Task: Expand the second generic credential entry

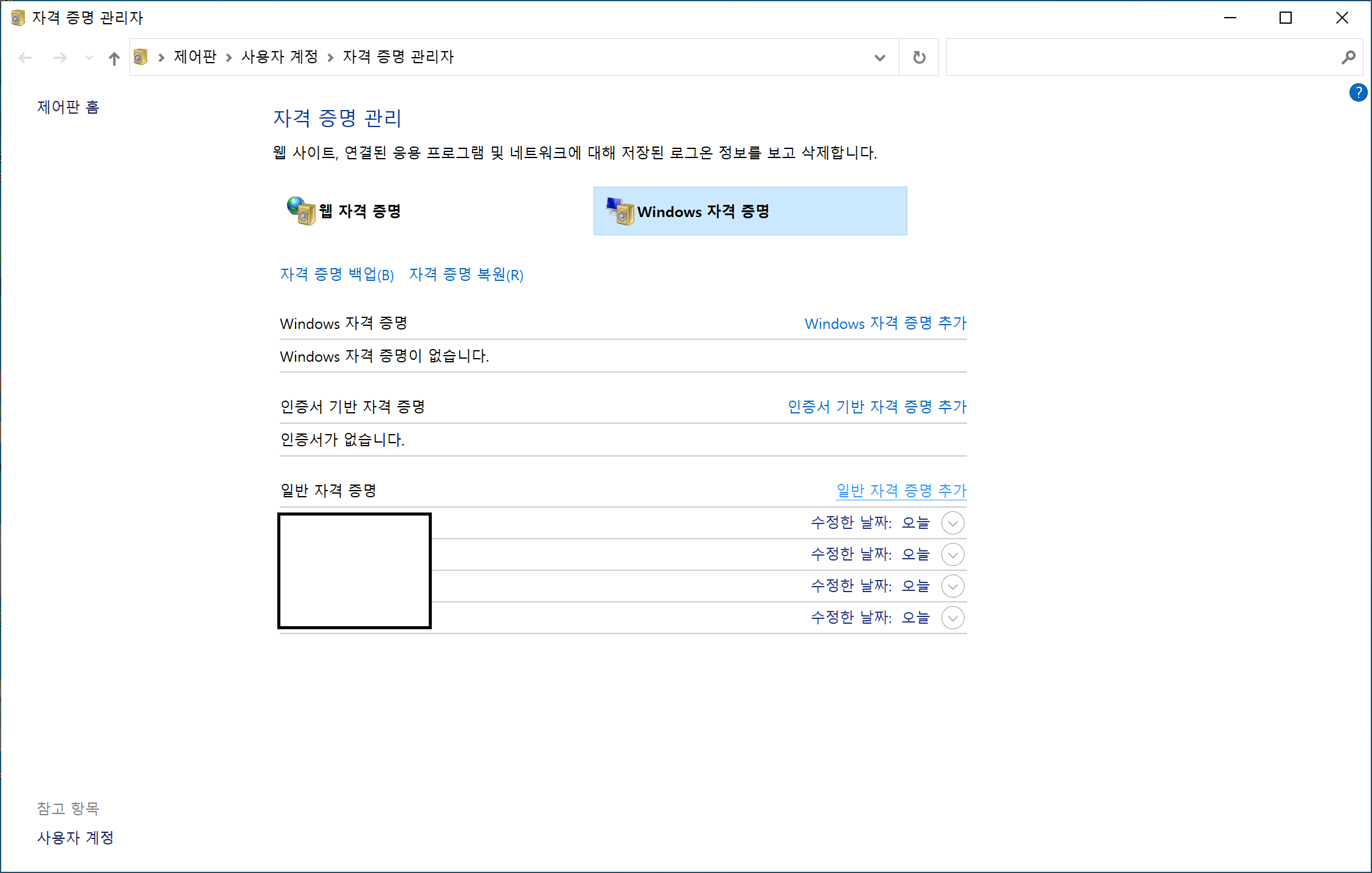Action: pyautogui.click(x=952, y=554)
